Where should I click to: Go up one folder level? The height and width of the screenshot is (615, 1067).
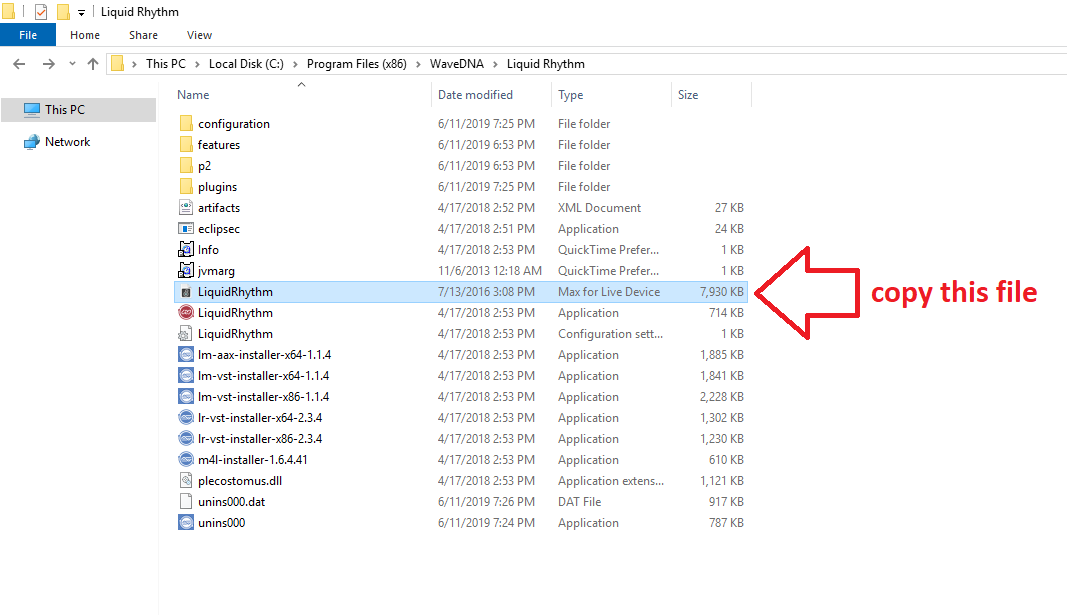pyautogui.click(x=93, y=64)
